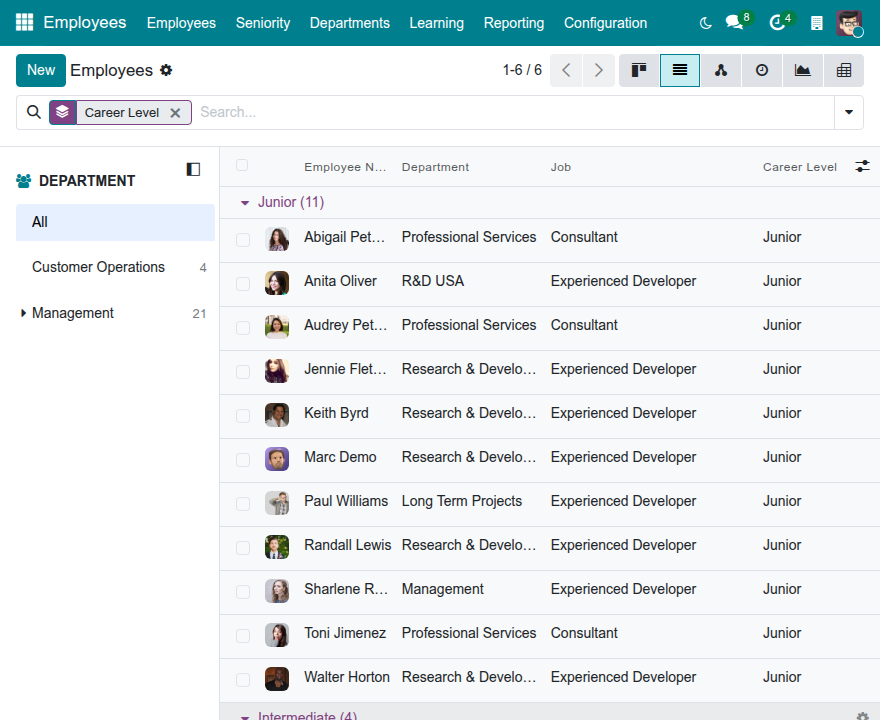Viewport: 880px width, 720px height.
Task: Select All departments filter
Action: point(115,222)
